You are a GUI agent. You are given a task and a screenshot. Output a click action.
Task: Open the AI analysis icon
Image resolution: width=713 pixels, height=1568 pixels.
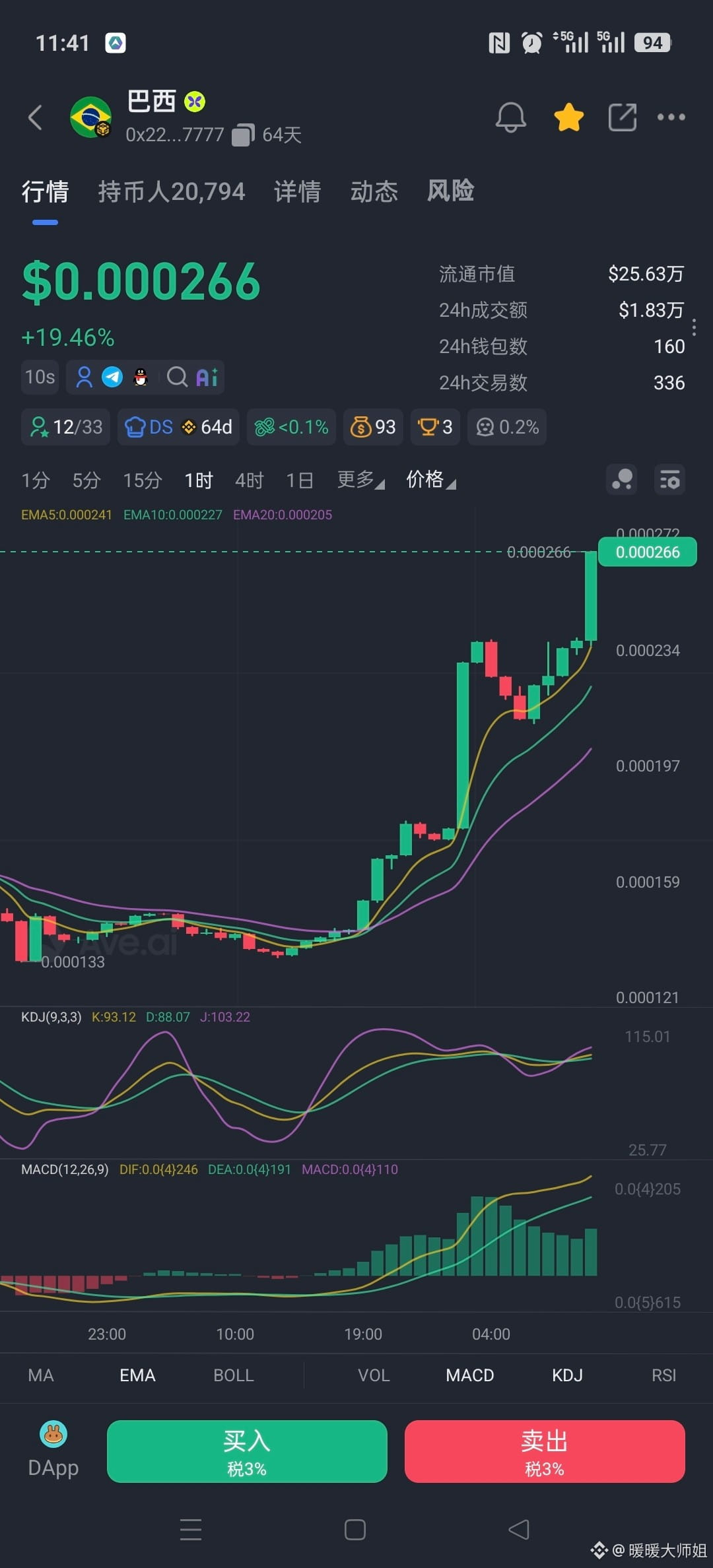click(207, 377)
